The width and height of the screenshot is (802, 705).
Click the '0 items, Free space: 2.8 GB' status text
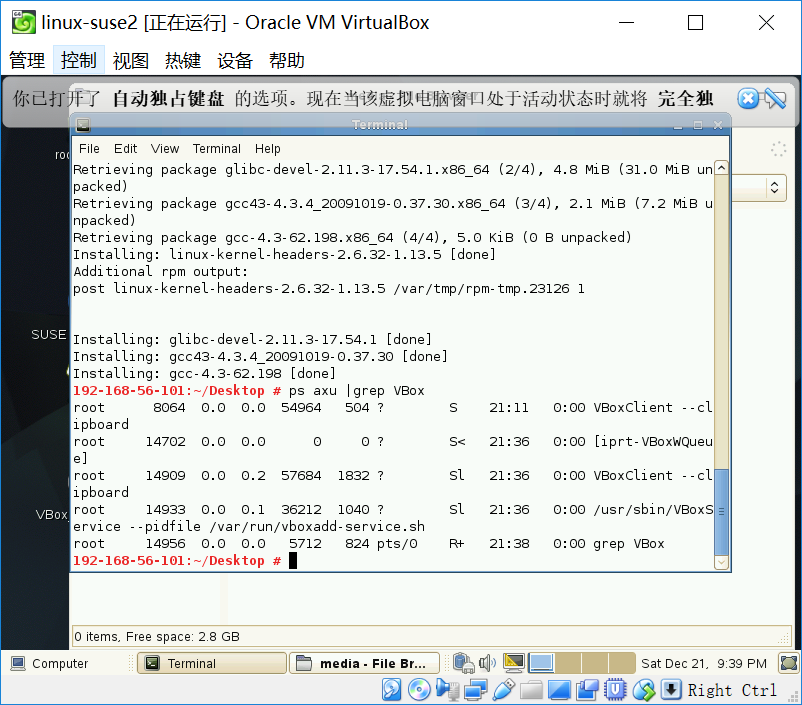click(157, 636)
